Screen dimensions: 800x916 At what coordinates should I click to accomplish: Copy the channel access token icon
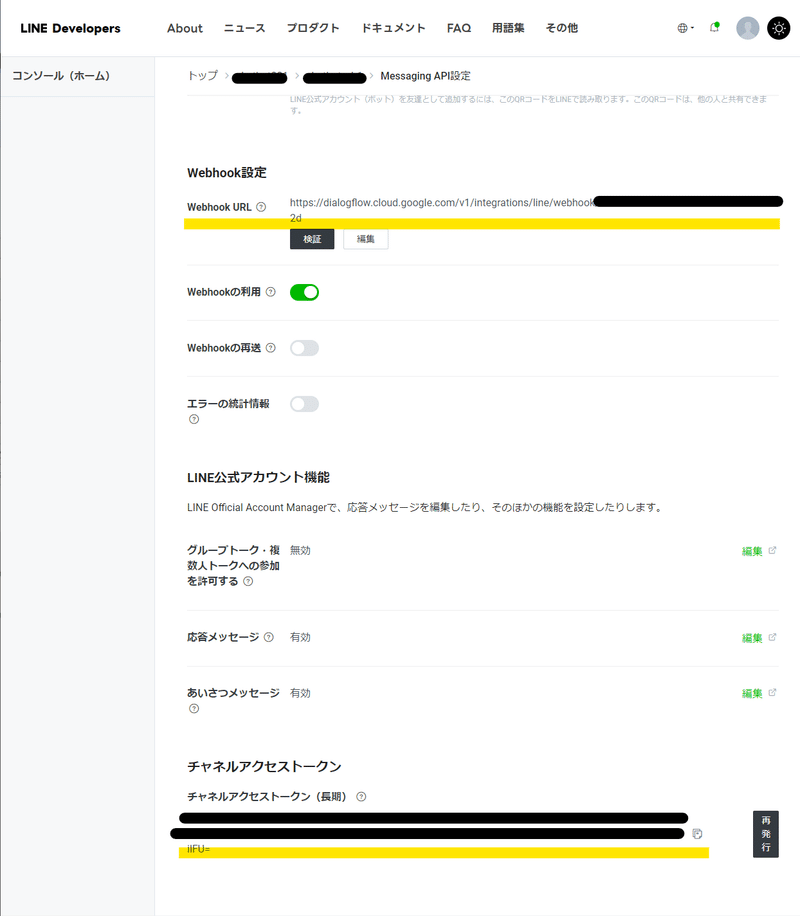[697, 834]
